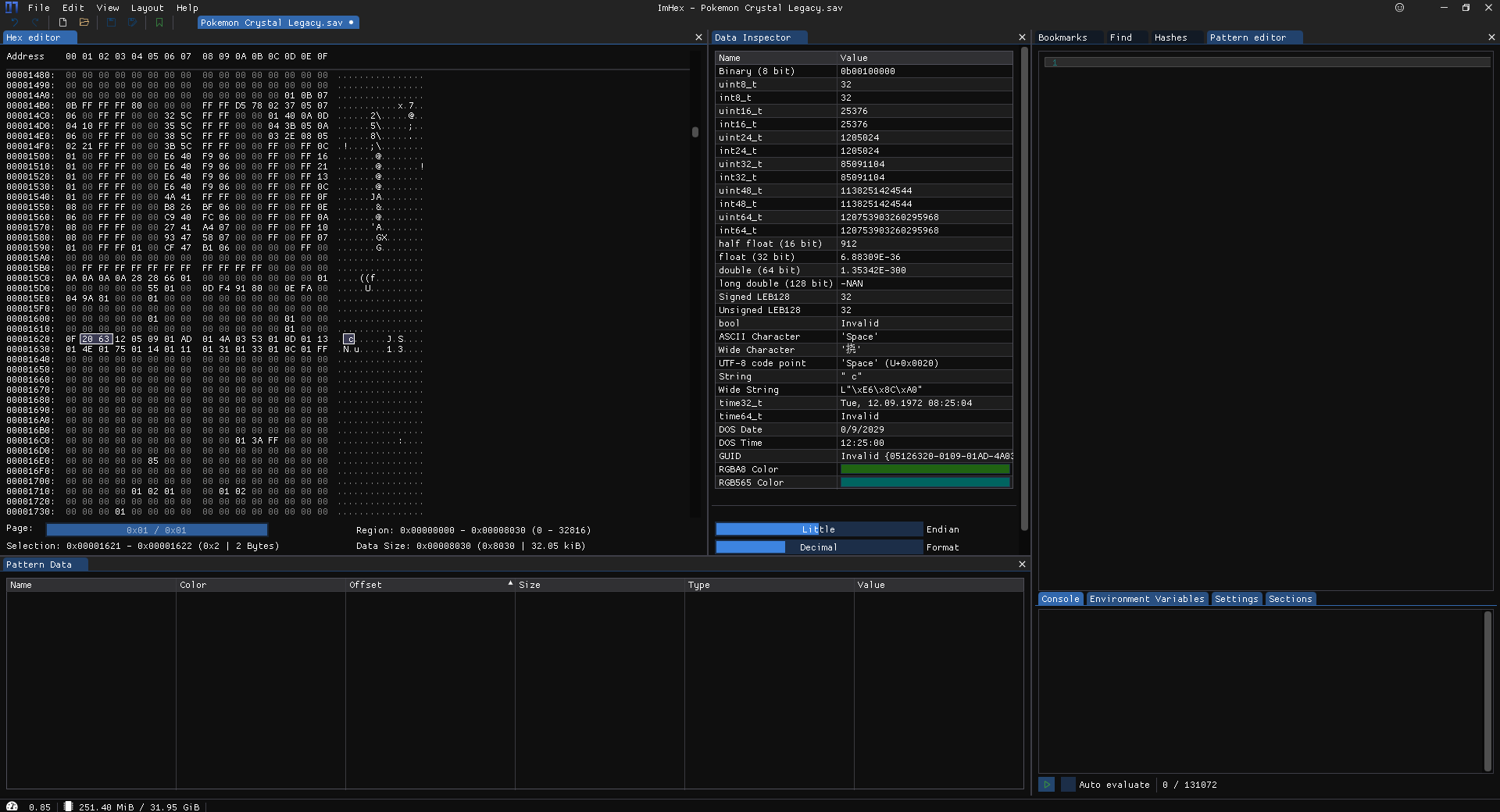Close the Pattern editor panel
The image size is (1500, 812).
pyautogui.click(x=1491, y=37)
